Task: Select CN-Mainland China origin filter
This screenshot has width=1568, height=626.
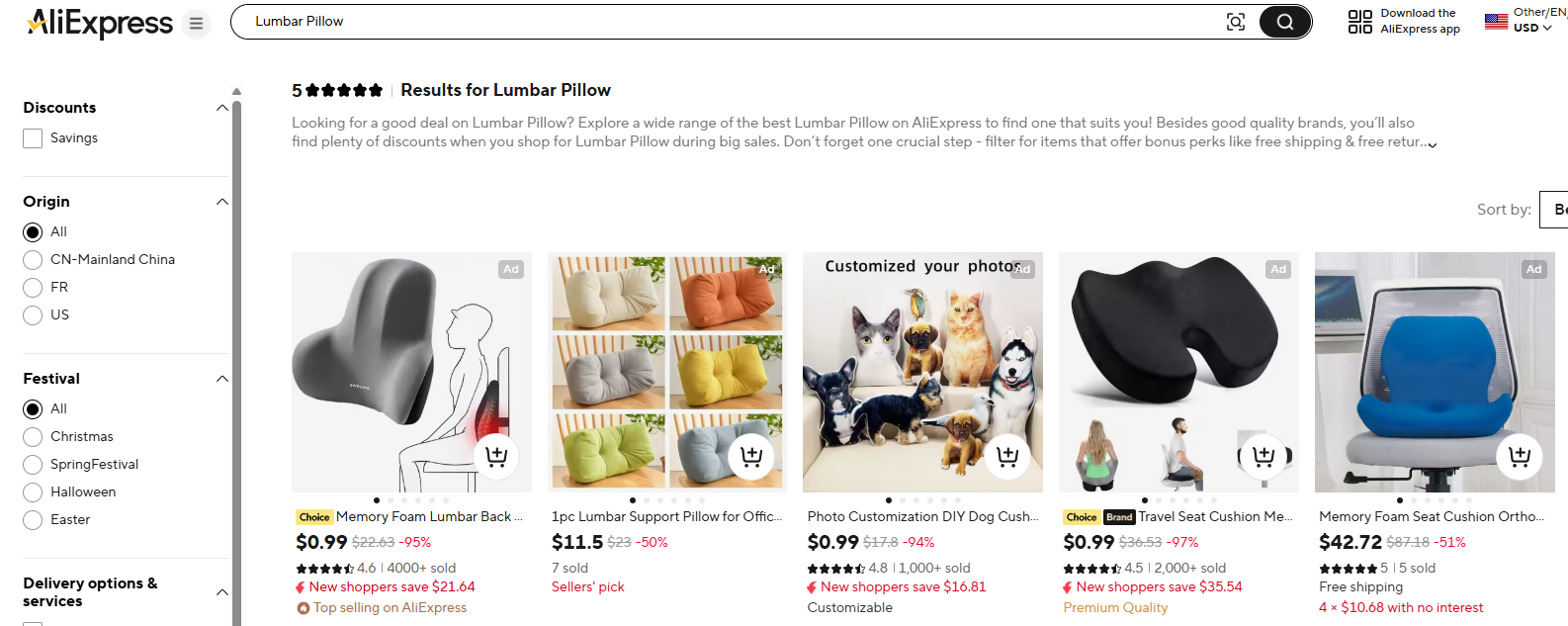Action: pos(32,259)
